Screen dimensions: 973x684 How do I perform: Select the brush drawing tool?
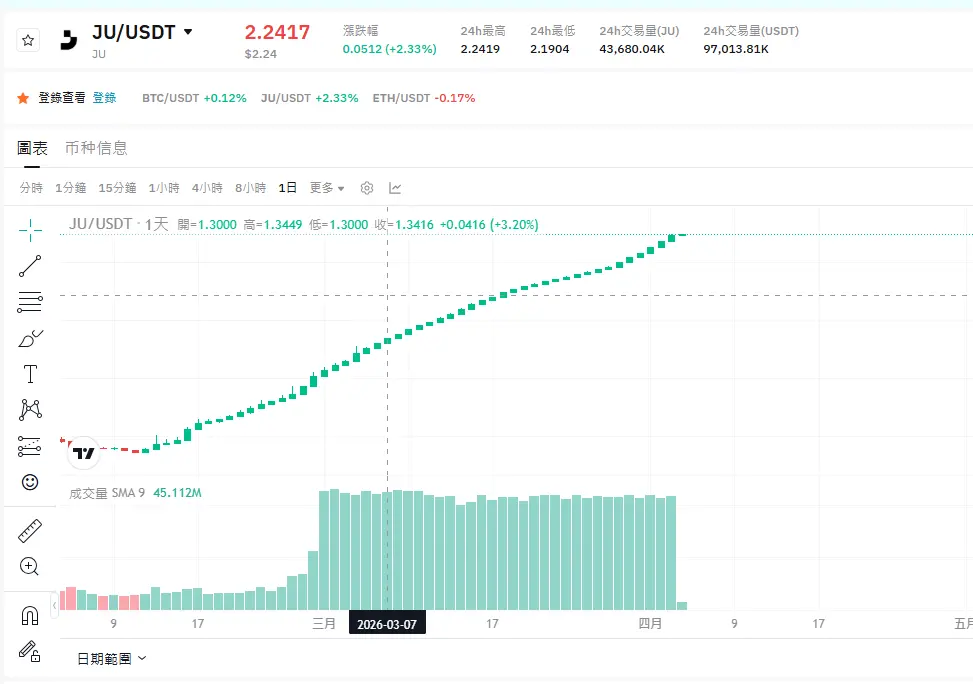pos(30,338)
